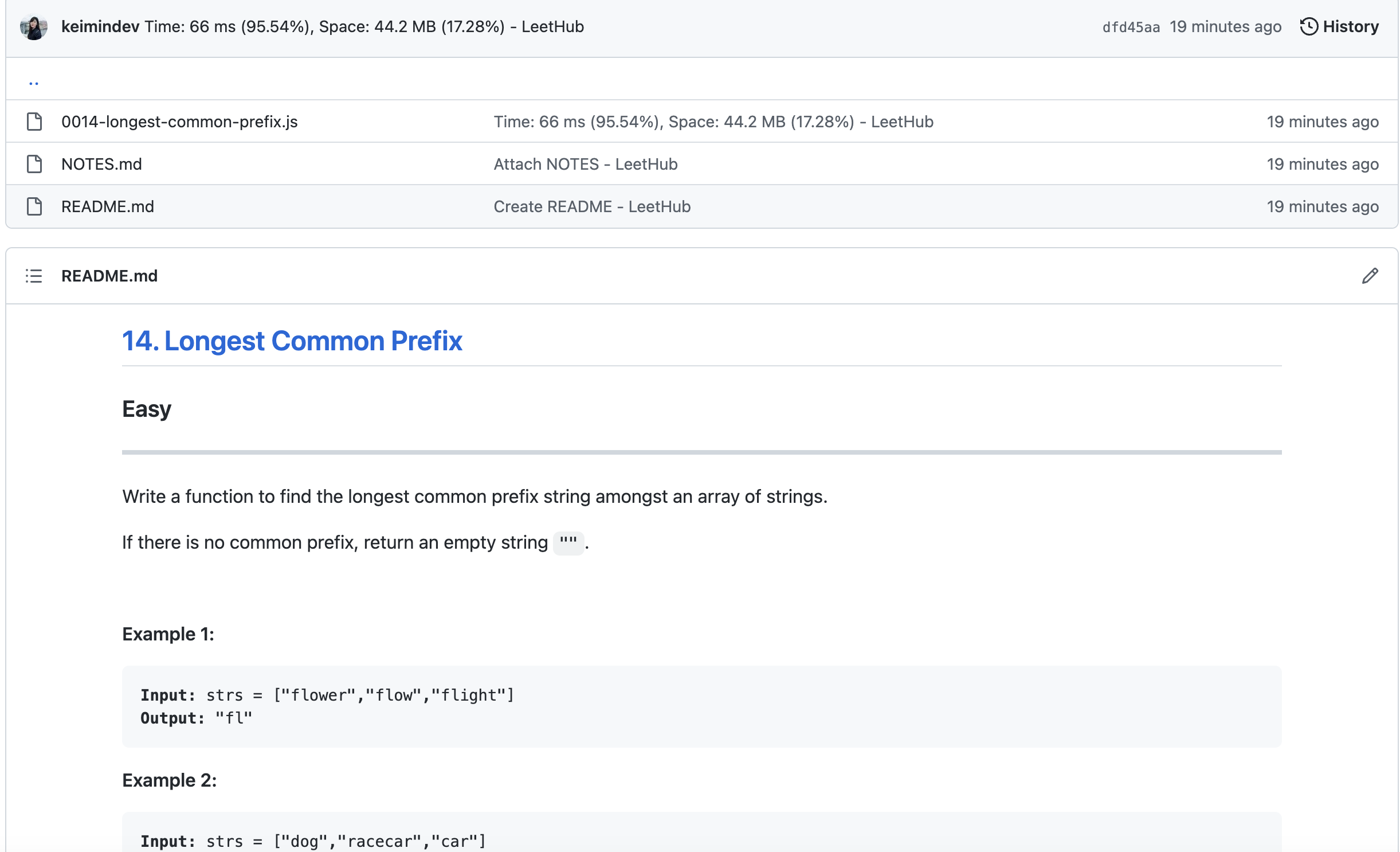1400x852 pixels.
Task: Click the README.md edit pencil icon
Action: [x=1370, y=276]
